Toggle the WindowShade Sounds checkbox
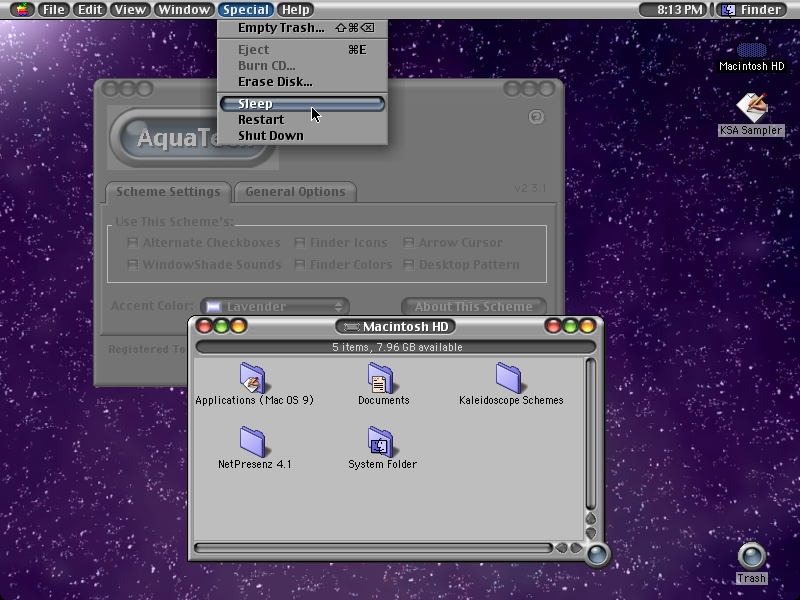The height and width of the screenshot is (600, 800). pos(133,265)
